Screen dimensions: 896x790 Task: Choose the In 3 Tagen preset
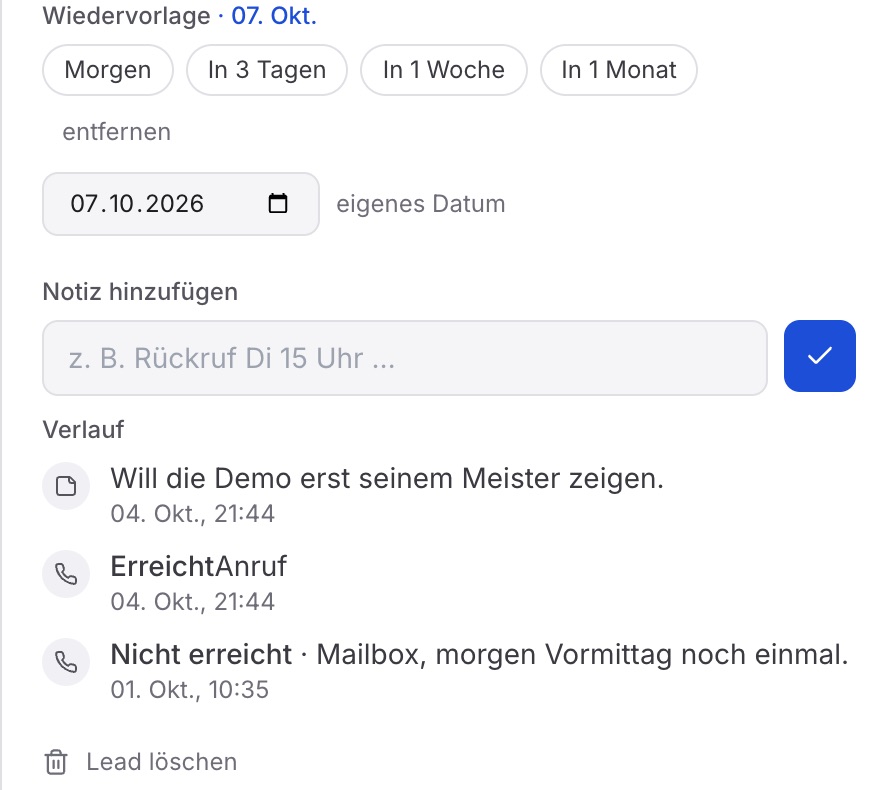[267, 70]
